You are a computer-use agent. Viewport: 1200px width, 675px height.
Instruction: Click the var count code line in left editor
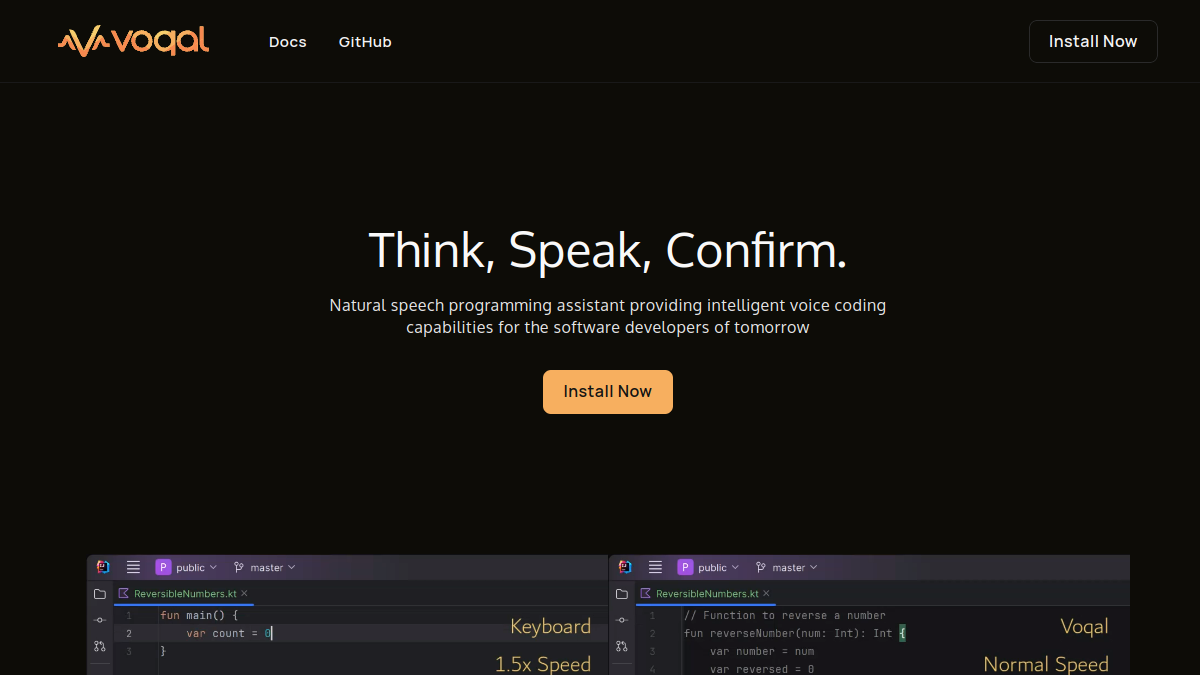pos(230,633)
